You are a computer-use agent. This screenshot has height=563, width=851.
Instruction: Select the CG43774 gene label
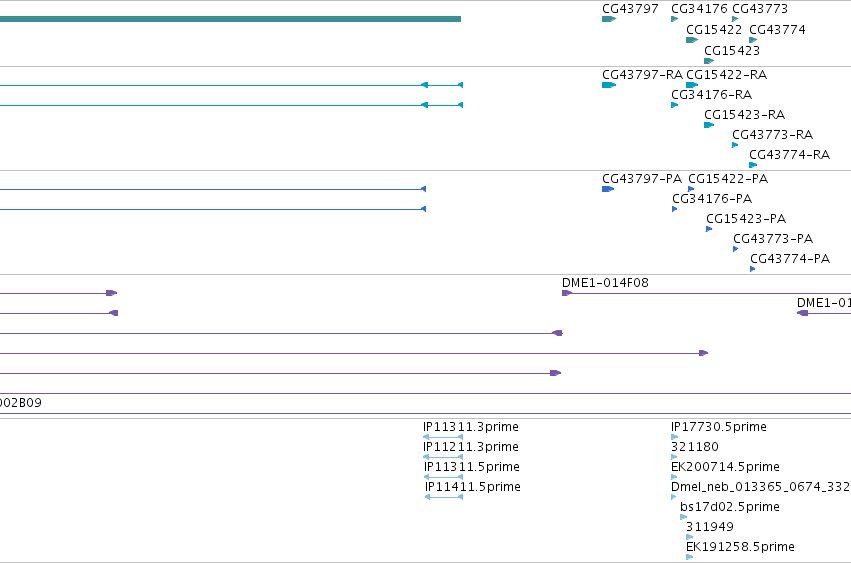coord(777,30)
